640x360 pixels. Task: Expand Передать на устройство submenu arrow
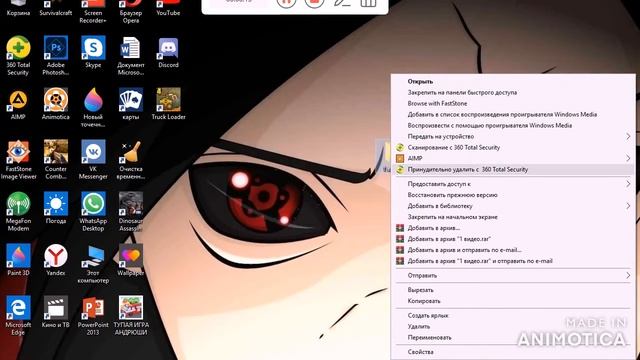coord(628,136)
